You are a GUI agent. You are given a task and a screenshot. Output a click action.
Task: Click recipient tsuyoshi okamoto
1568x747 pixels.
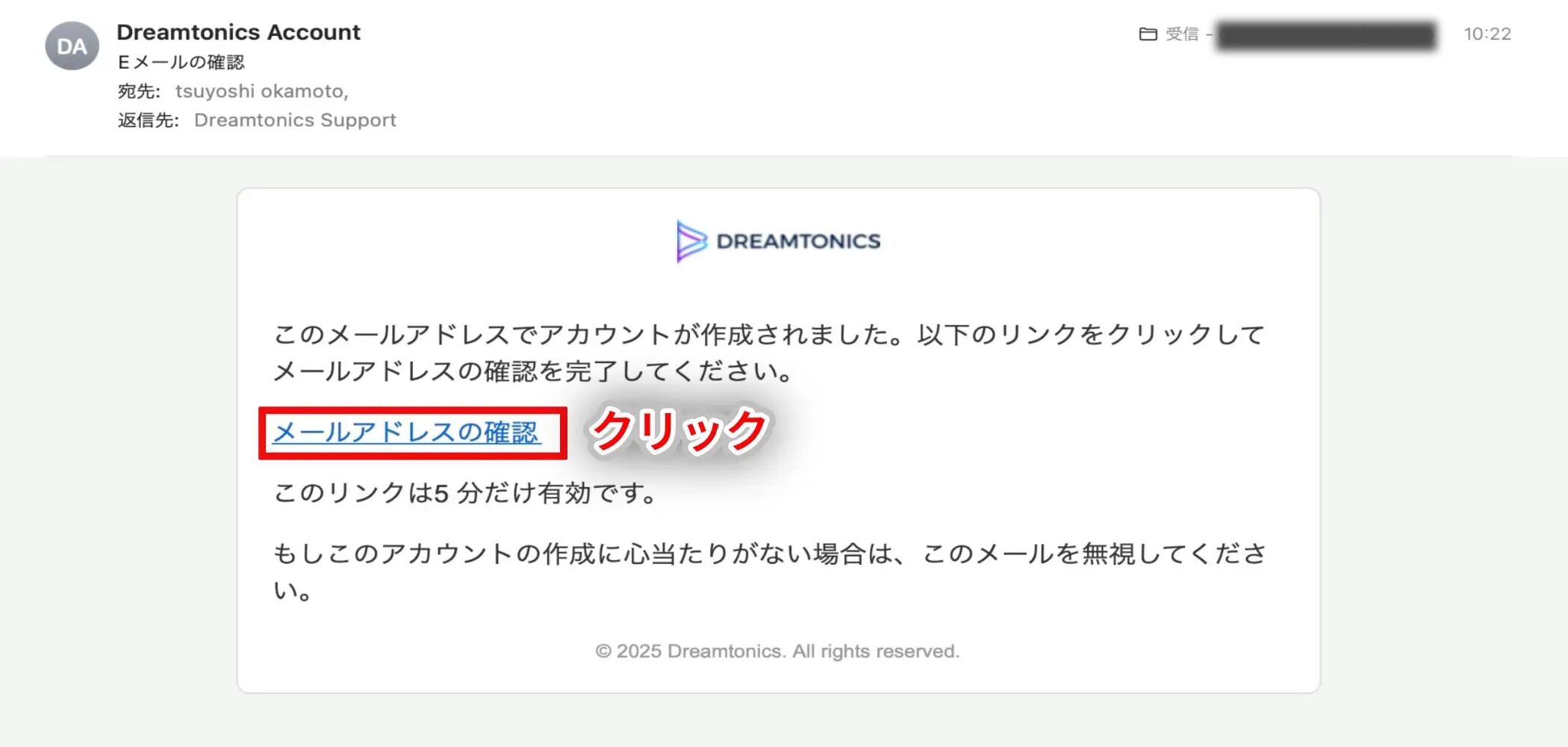pyautogui.click(x=261, y=91)
